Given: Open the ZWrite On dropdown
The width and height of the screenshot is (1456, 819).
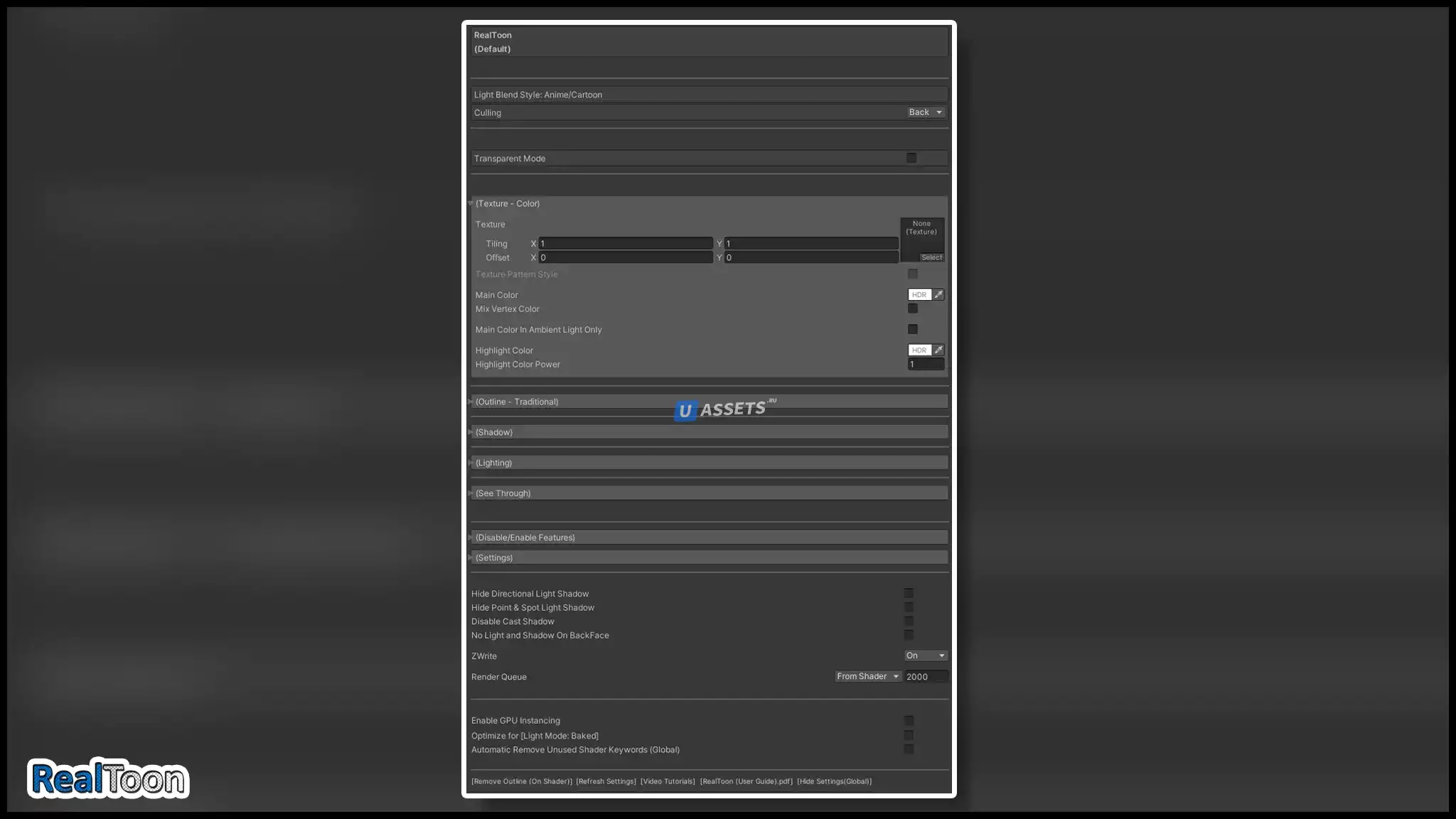Looking at the screenshot, I should tap(925, 655).
